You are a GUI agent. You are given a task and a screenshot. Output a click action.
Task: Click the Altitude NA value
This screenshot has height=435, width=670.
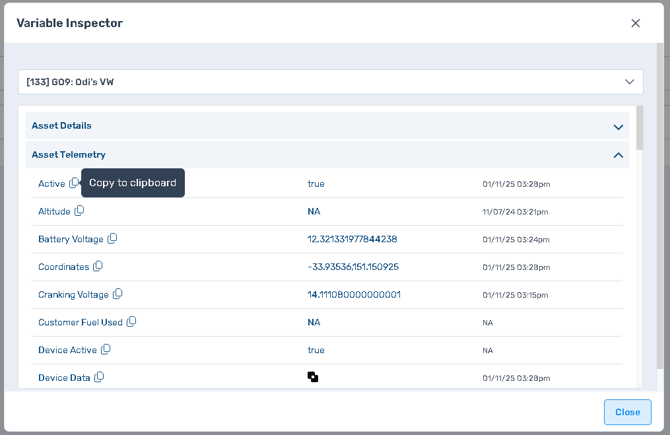coord(314,211)
